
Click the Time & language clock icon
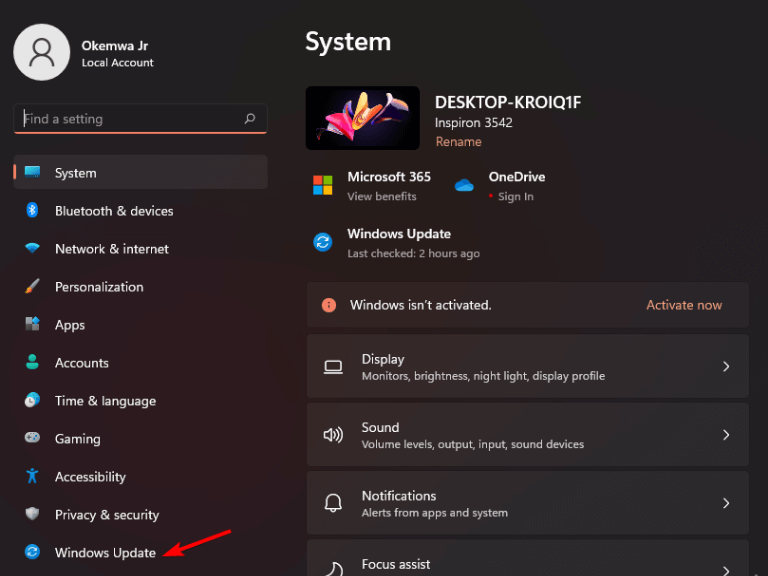[32, 400]
